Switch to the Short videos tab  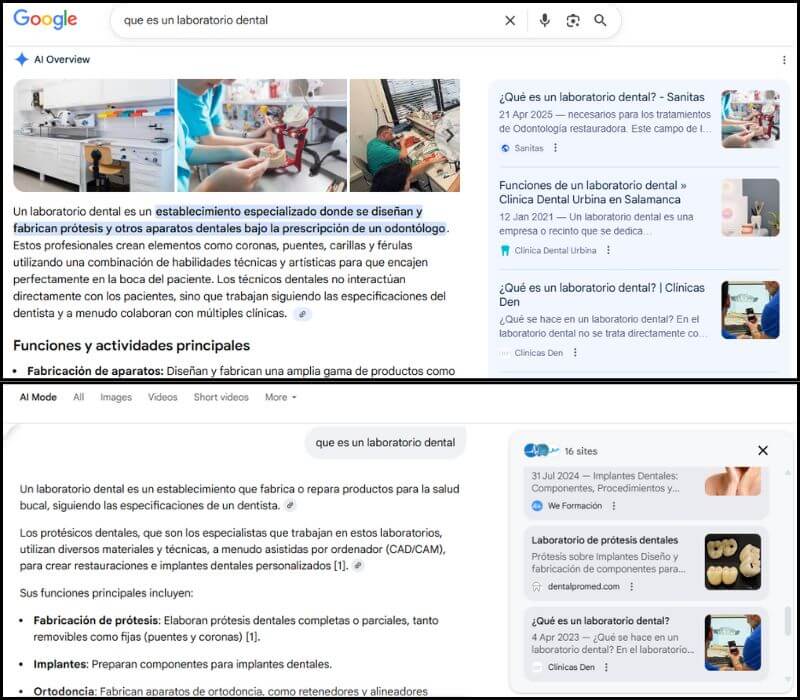coord(222,397)
